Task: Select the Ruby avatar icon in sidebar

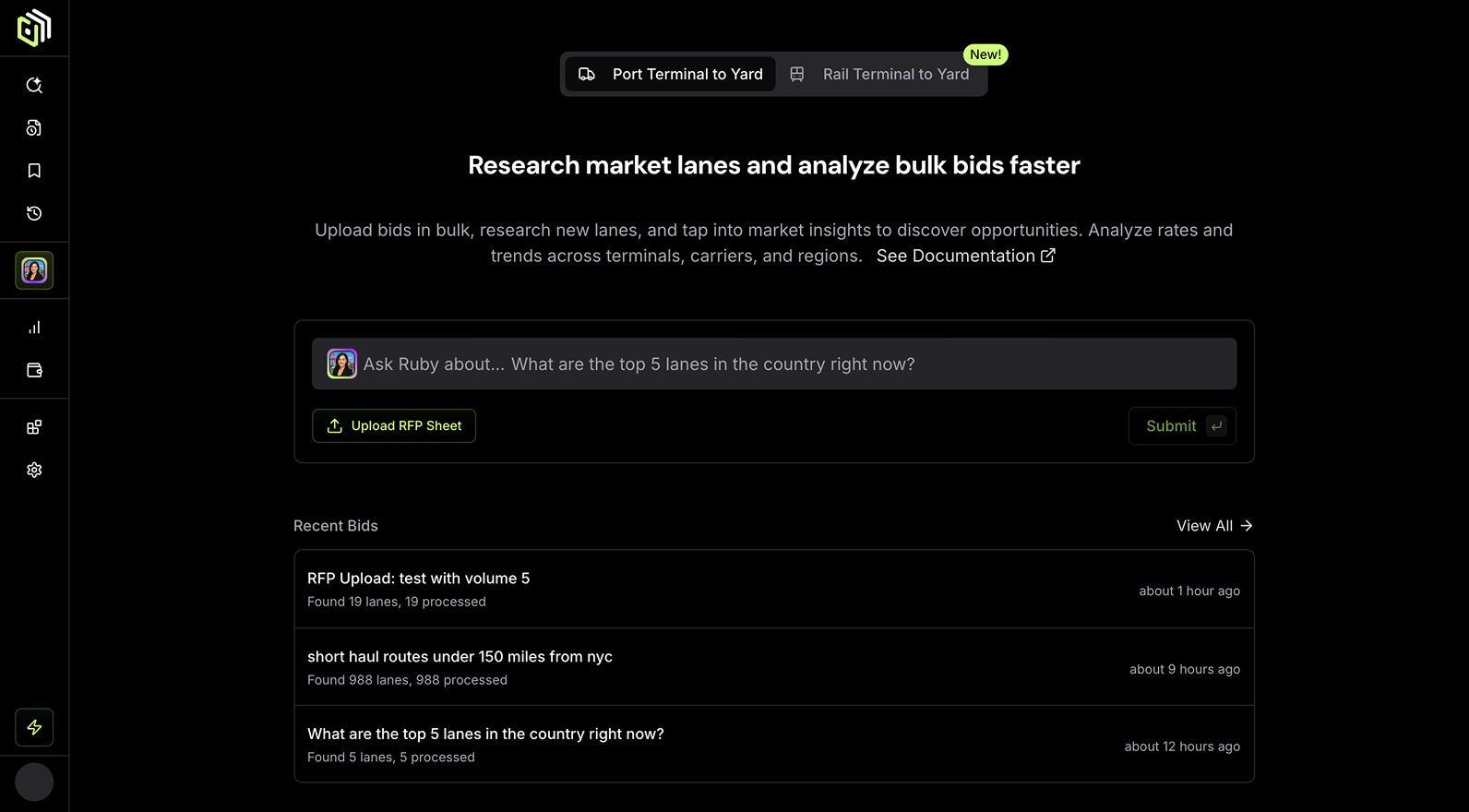Action: click(x=34, y=270)
